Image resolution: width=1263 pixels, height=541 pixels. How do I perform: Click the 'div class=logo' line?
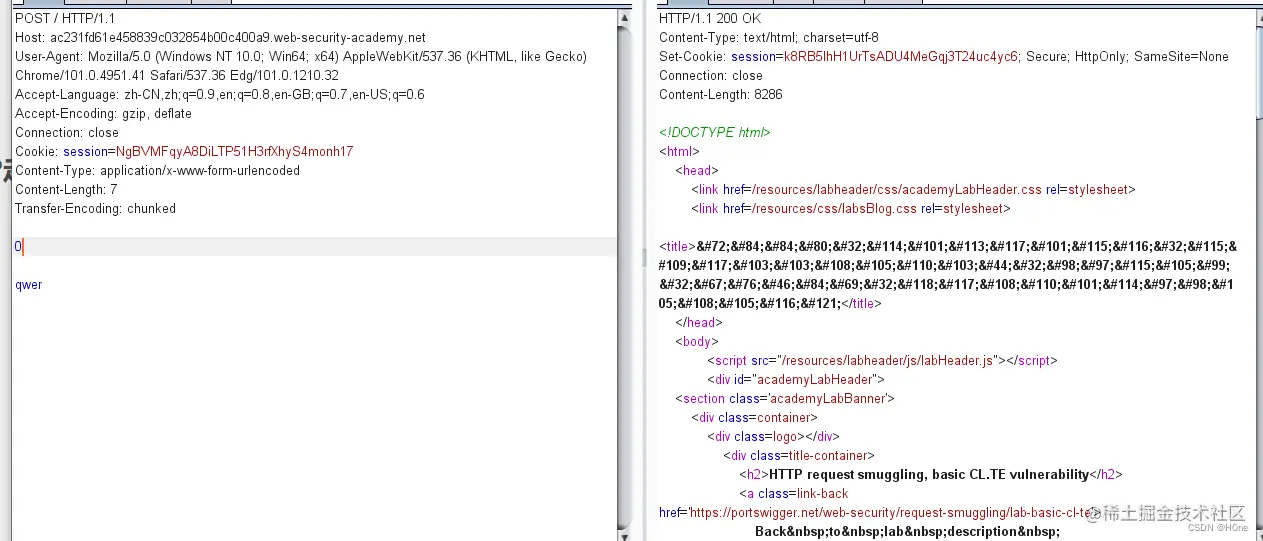pyautogui.click(x=774, y=436)
